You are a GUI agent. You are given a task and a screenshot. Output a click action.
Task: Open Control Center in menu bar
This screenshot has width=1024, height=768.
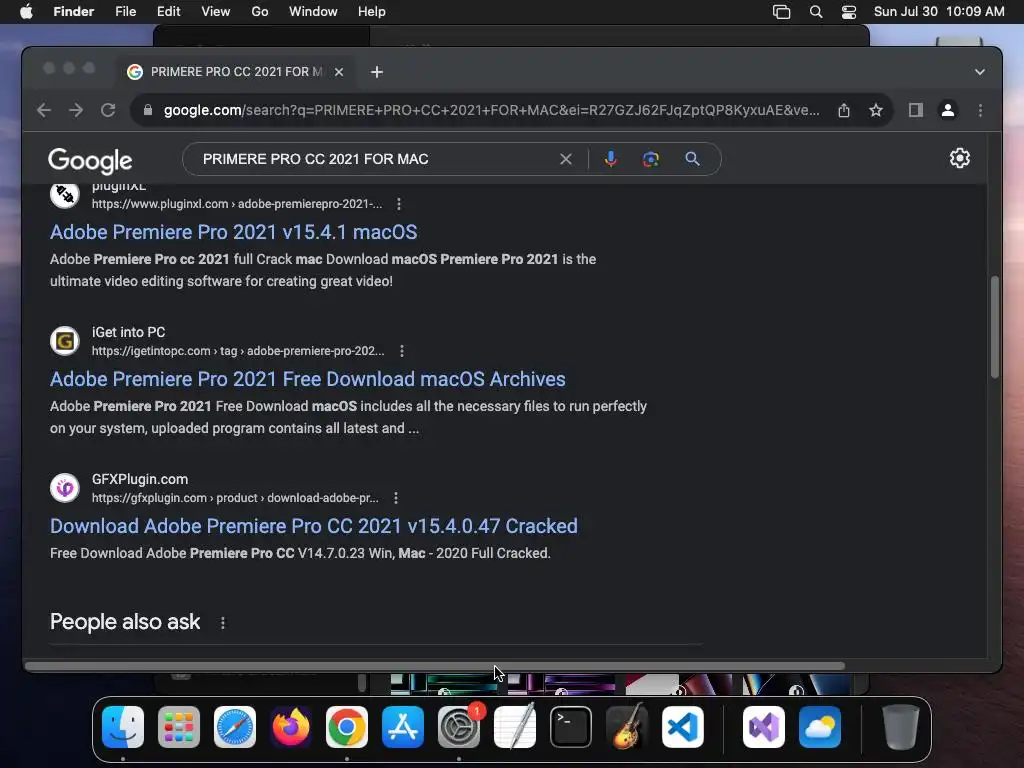(848, 12)
